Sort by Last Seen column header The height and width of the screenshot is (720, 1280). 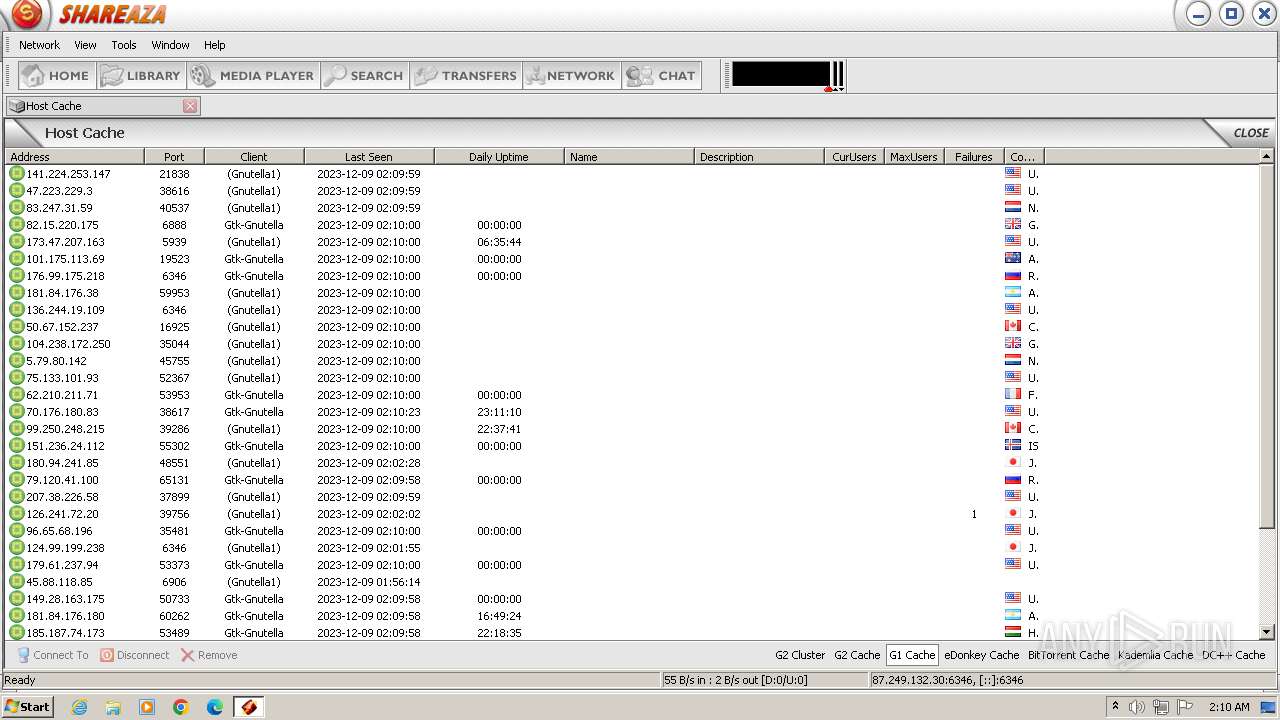pos(370,157)
